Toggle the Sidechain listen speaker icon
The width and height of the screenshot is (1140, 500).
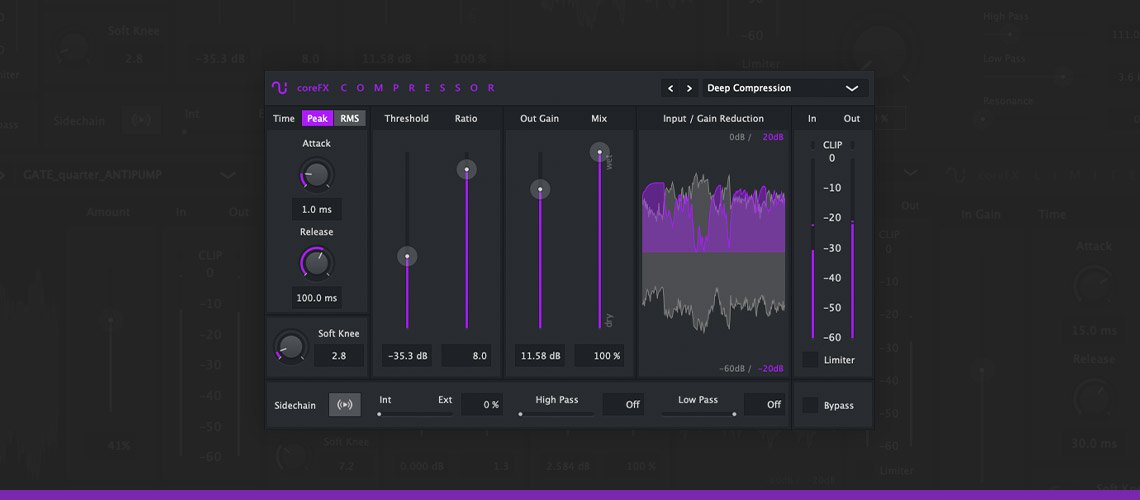[345, 405]
